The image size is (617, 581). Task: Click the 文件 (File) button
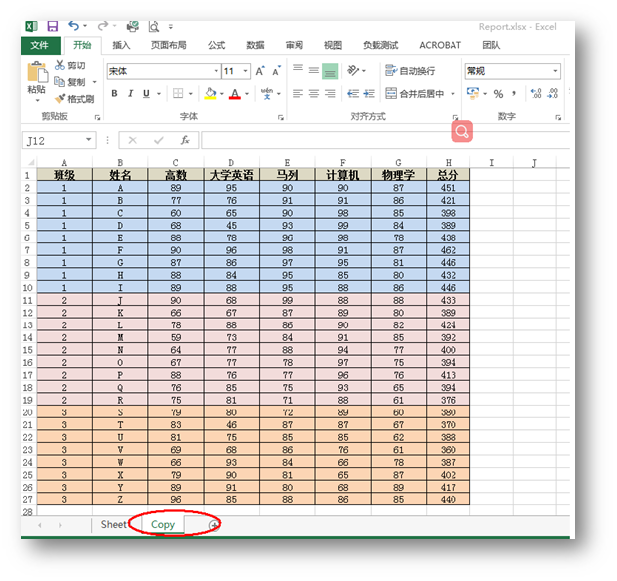click(x=39, y=45)
